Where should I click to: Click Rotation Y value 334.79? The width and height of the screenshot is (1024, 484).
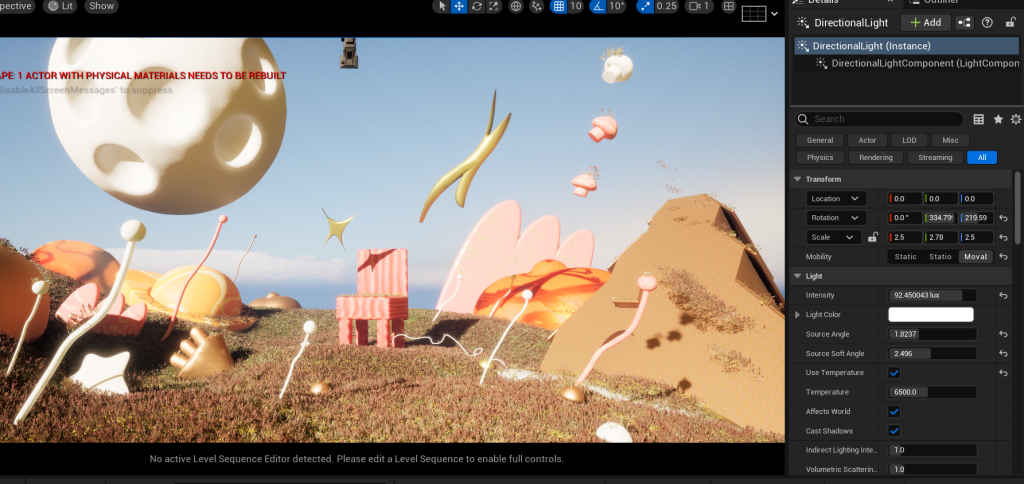click(x=941, y=218)
